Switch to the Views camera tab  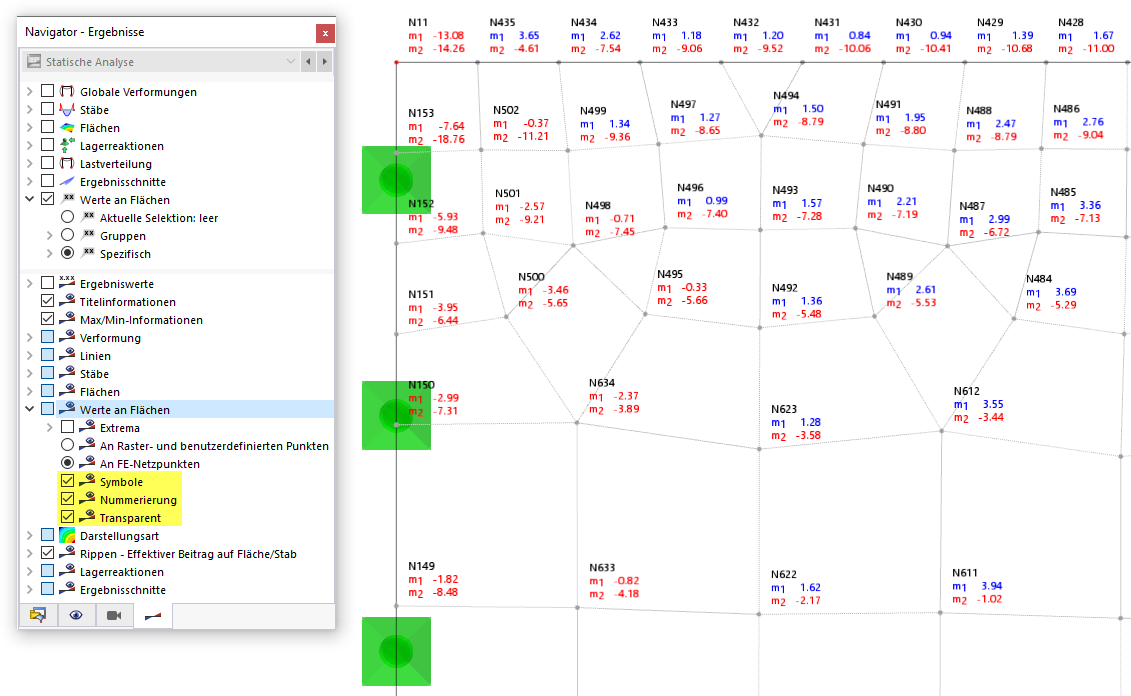114,615
